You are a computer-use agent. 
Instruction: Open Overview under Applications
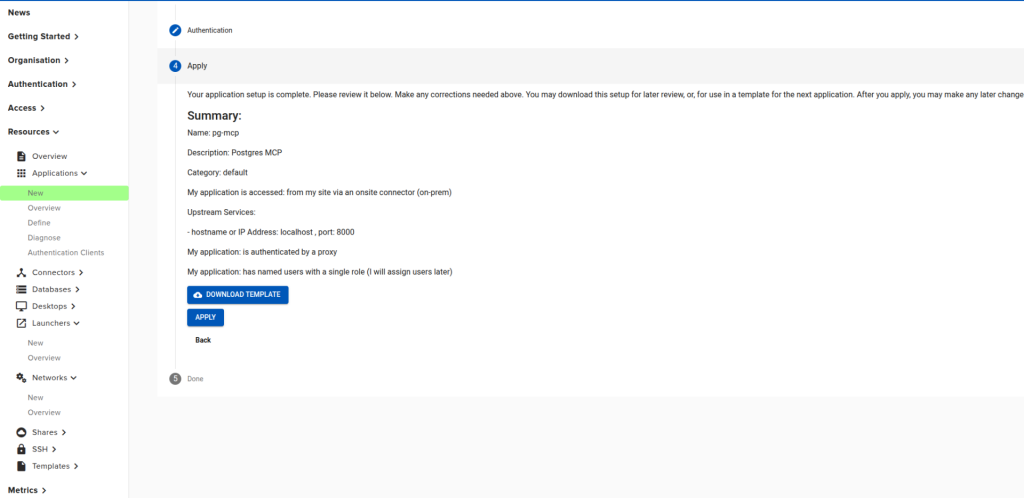click(44, 208)
